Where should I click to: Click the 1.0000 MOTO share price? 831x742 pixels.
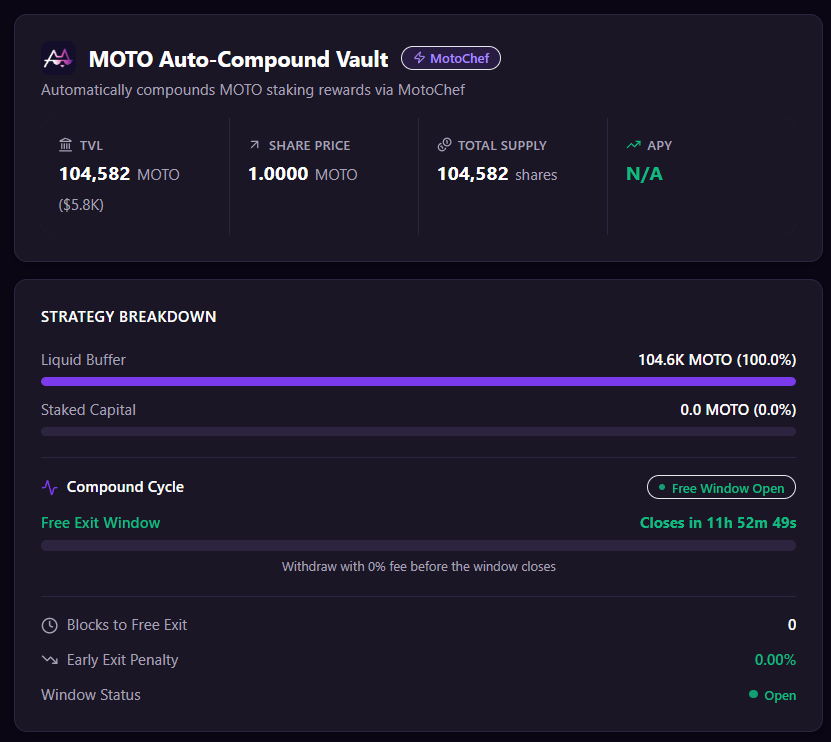pyautogui.click(x=303, y=174)
